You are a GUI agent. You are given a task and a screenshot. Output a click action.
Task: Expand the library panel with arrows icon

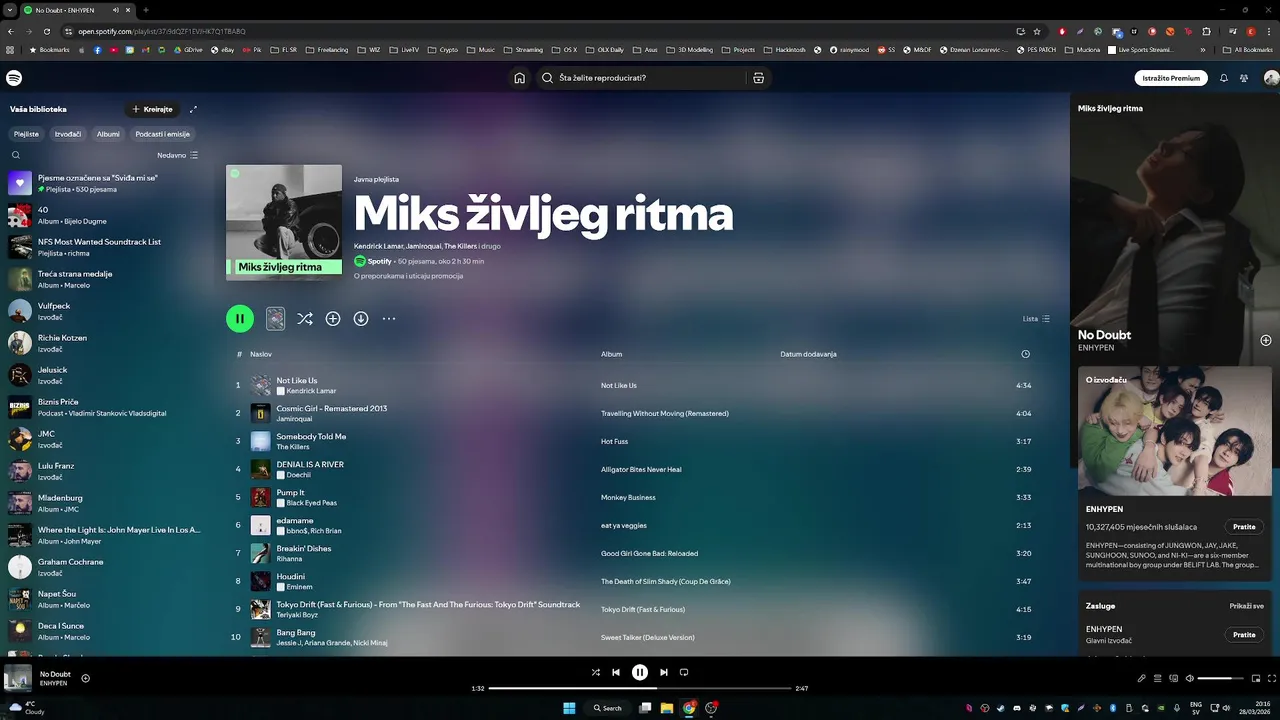(x=193, y=109)
